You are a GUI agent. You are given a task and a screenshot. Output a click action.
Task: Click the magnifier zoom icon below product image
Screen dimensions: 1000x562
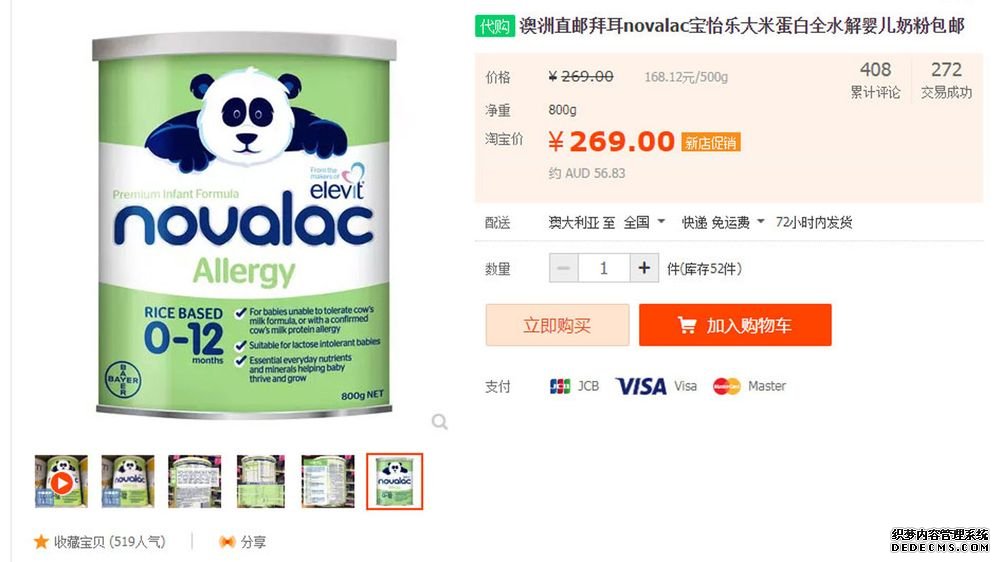pos(439,422)
